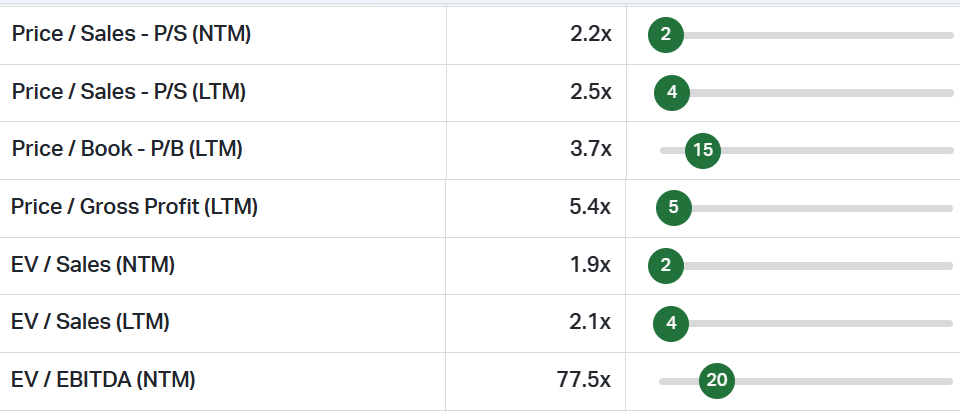Click the EV / Sales LTM slider handle
The height and width of the screenshot is (418, 960).
click(671, 323)
